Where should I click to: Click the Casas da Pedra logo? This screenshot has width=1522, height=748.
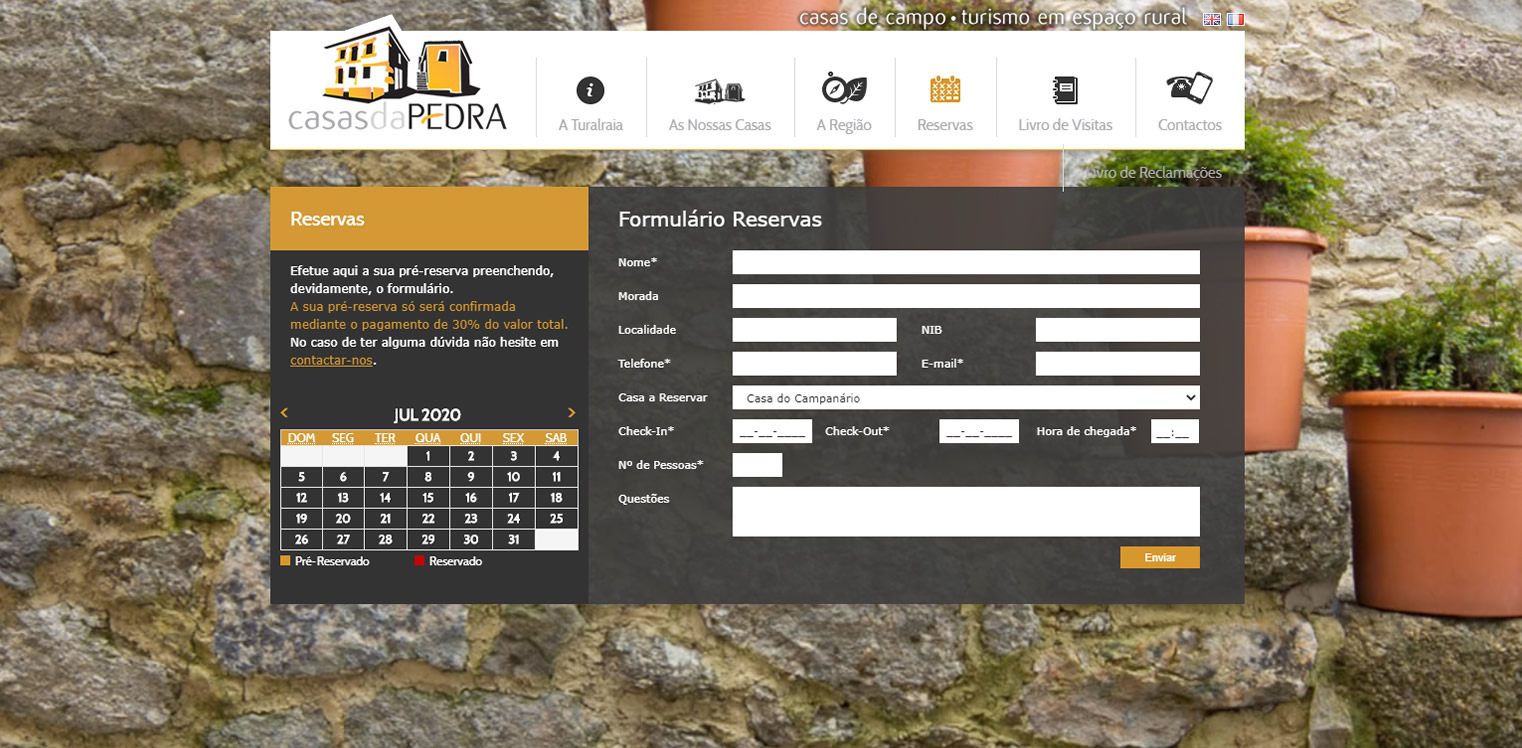coord(398,76)
